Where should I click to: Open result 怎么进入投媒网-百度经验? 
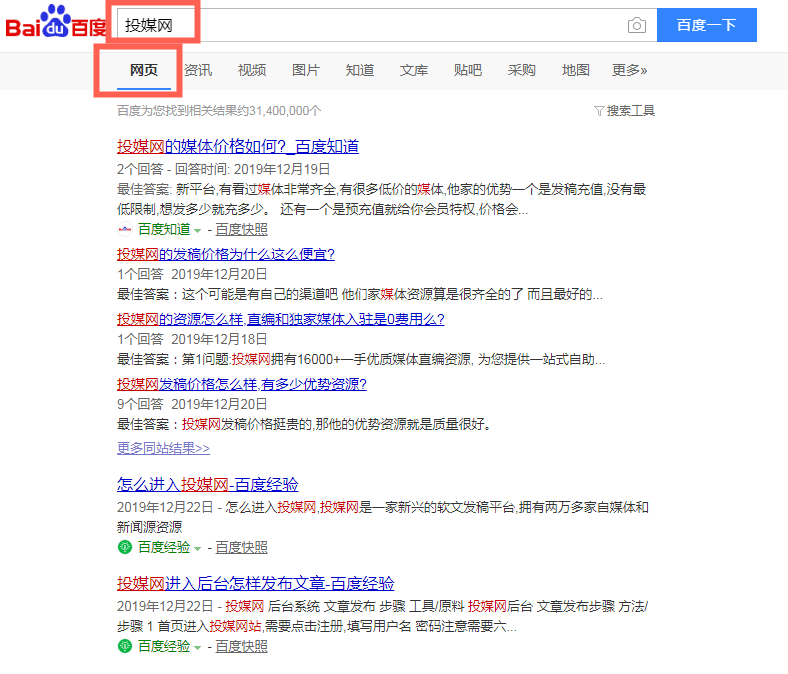(208, 485)
